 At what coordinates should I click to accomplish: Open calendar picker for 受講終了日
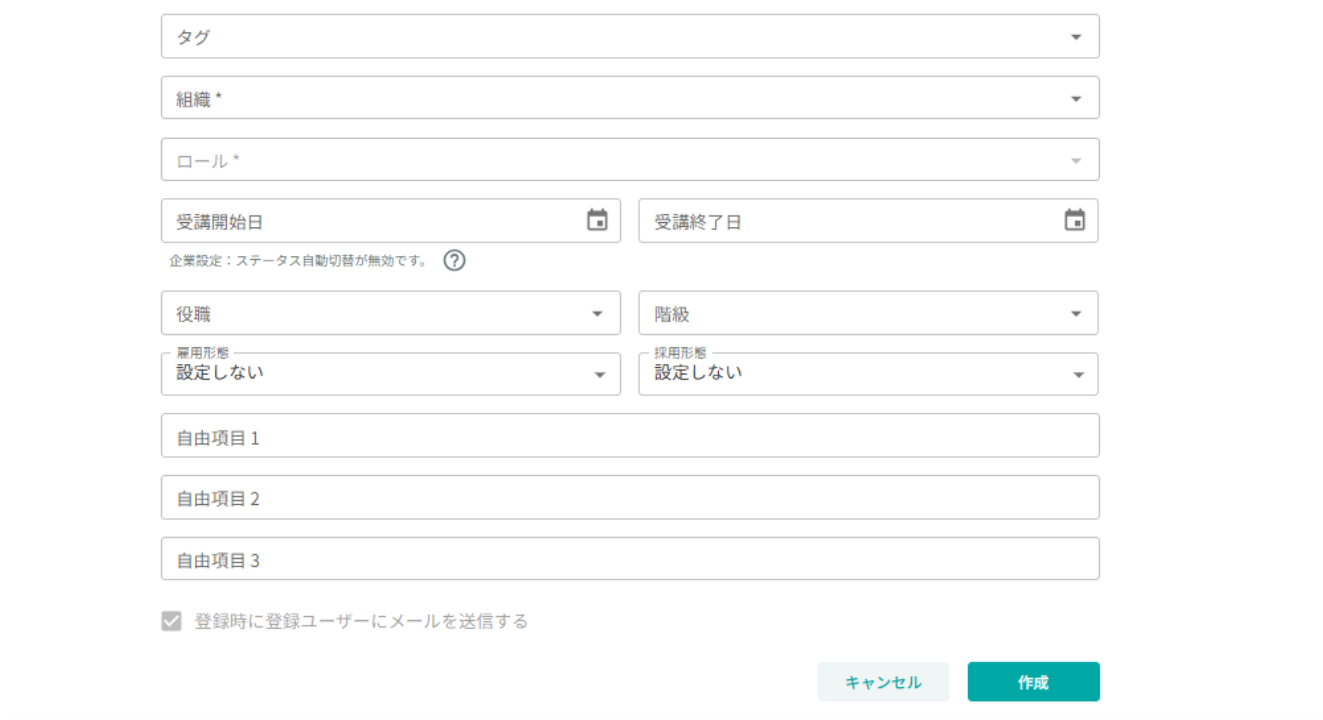click(1075, 221)
